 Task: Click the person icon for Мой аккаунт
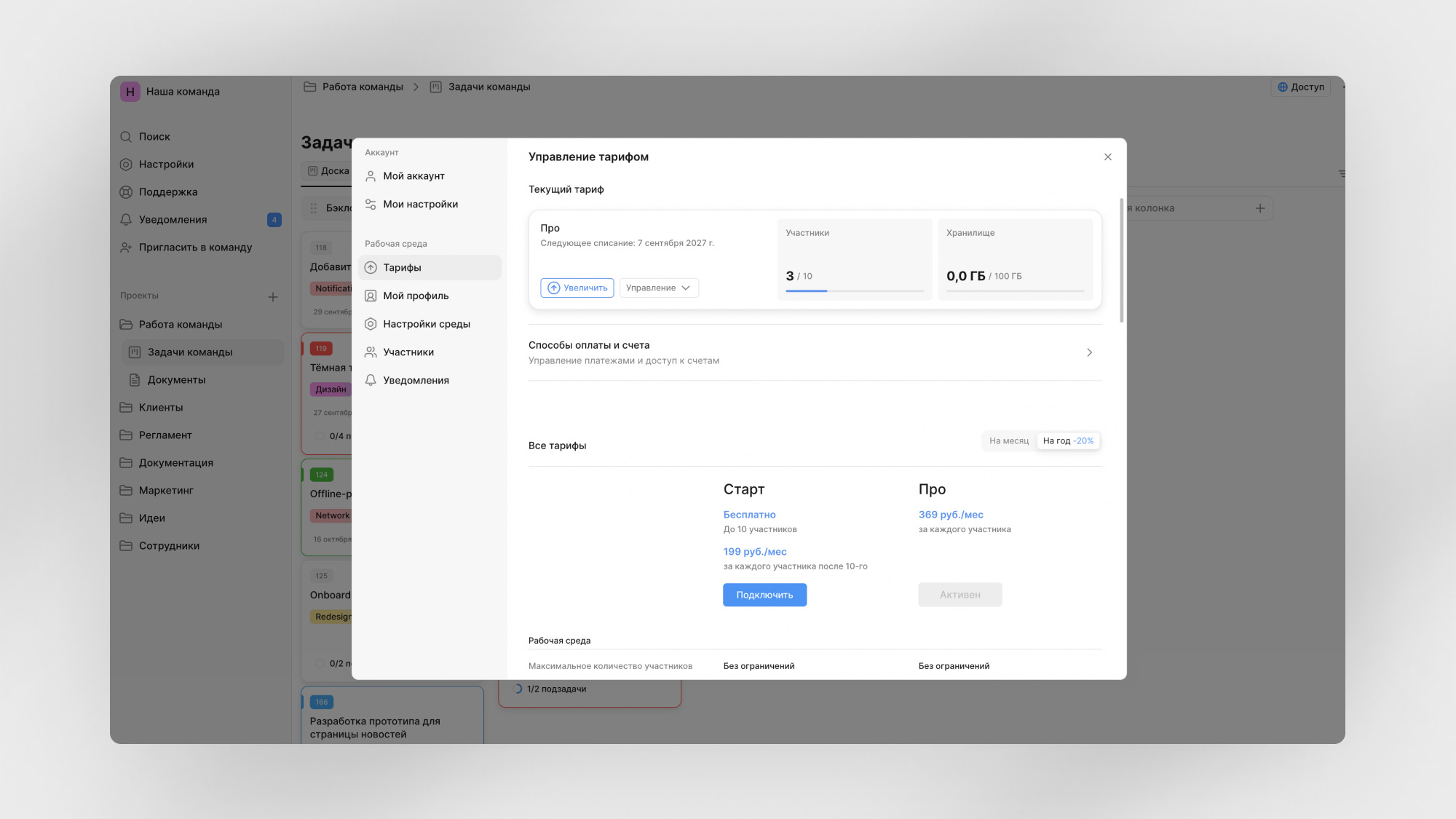pyautogui.click(x=371, y=176)
